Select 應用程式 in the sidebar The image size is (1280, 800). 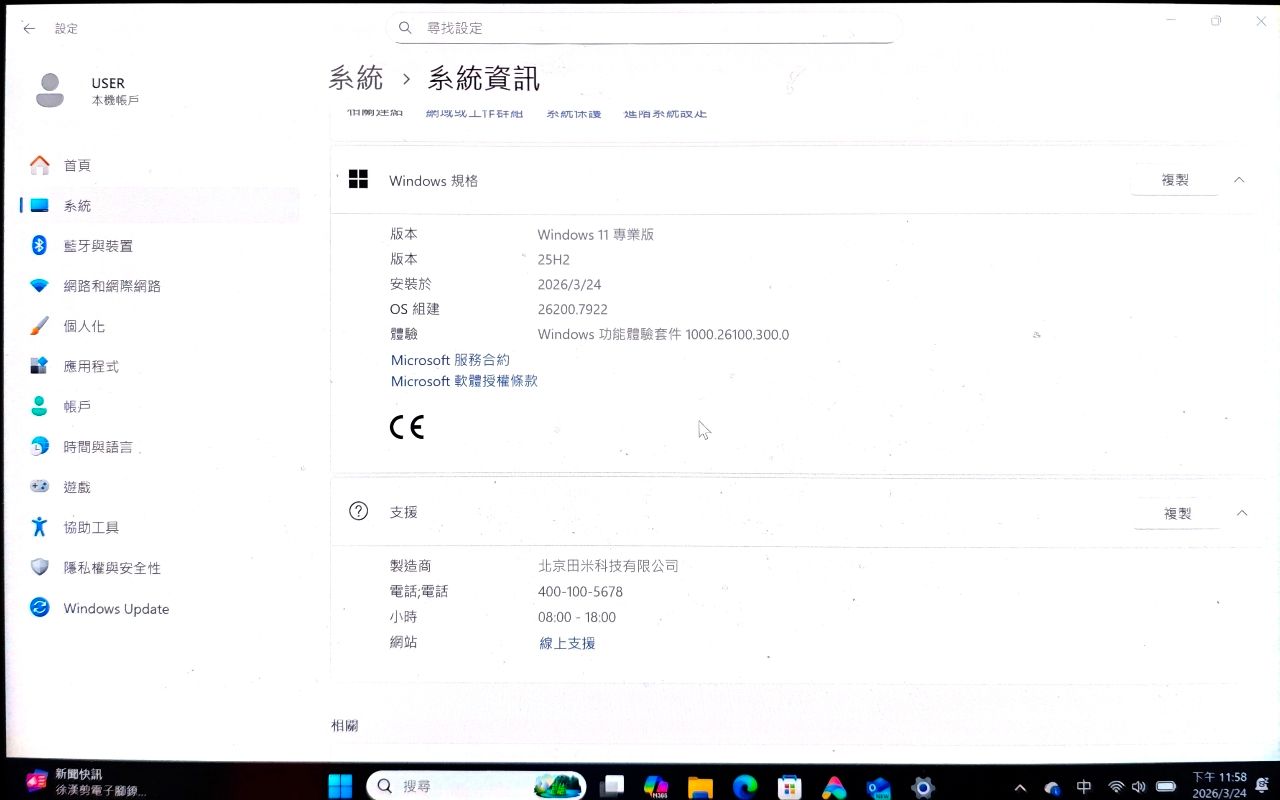click(90, 366)
